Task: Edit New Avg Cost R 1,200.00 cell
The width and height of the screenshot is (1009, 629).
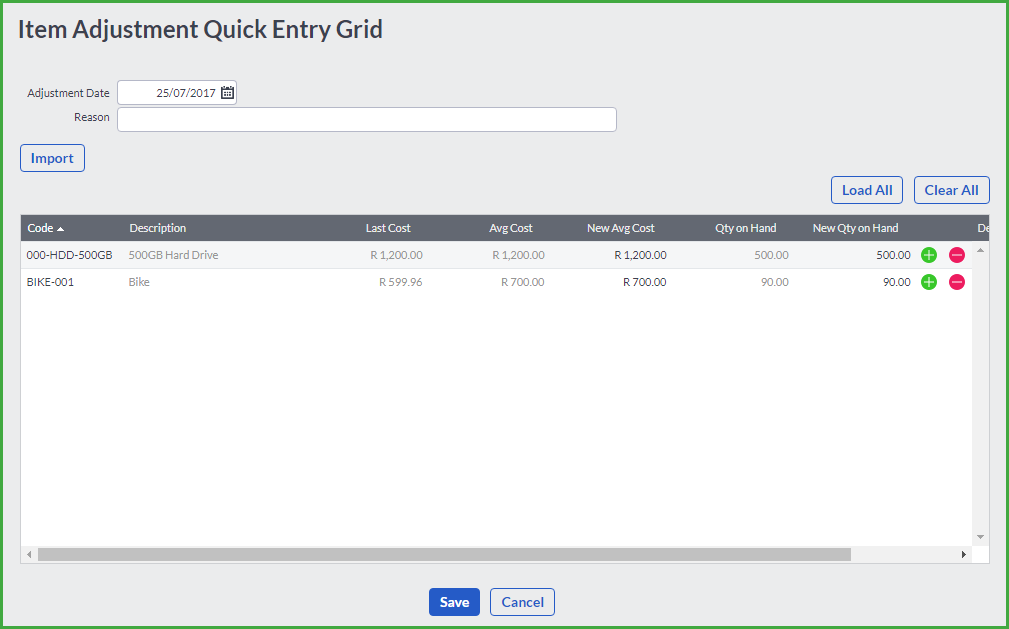Action: (x=640, y=255)
